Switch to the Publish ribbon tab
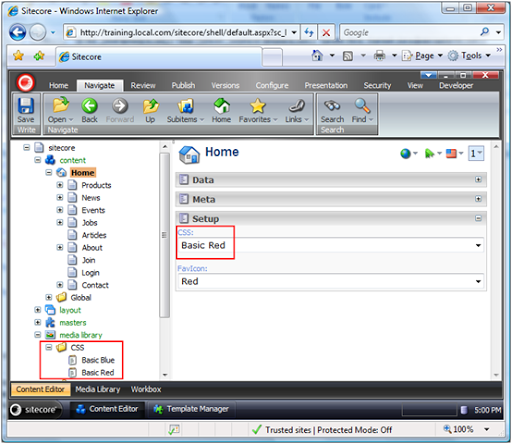 point(183,86)
